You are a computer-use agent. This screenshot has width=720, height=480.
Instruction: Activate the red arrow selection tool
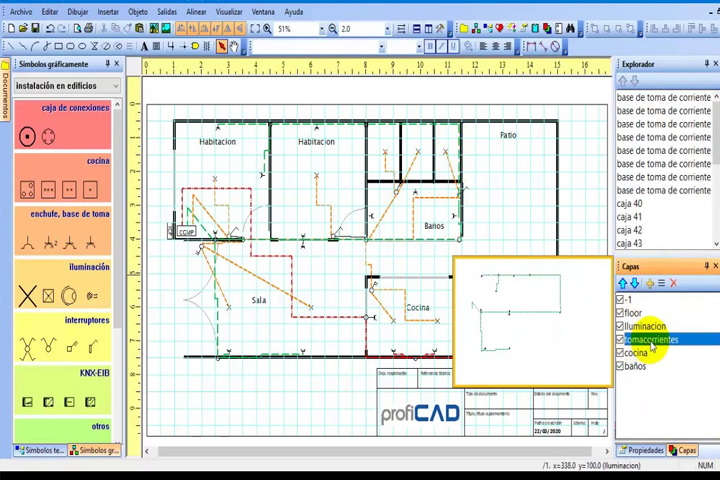tap(222, 46)
